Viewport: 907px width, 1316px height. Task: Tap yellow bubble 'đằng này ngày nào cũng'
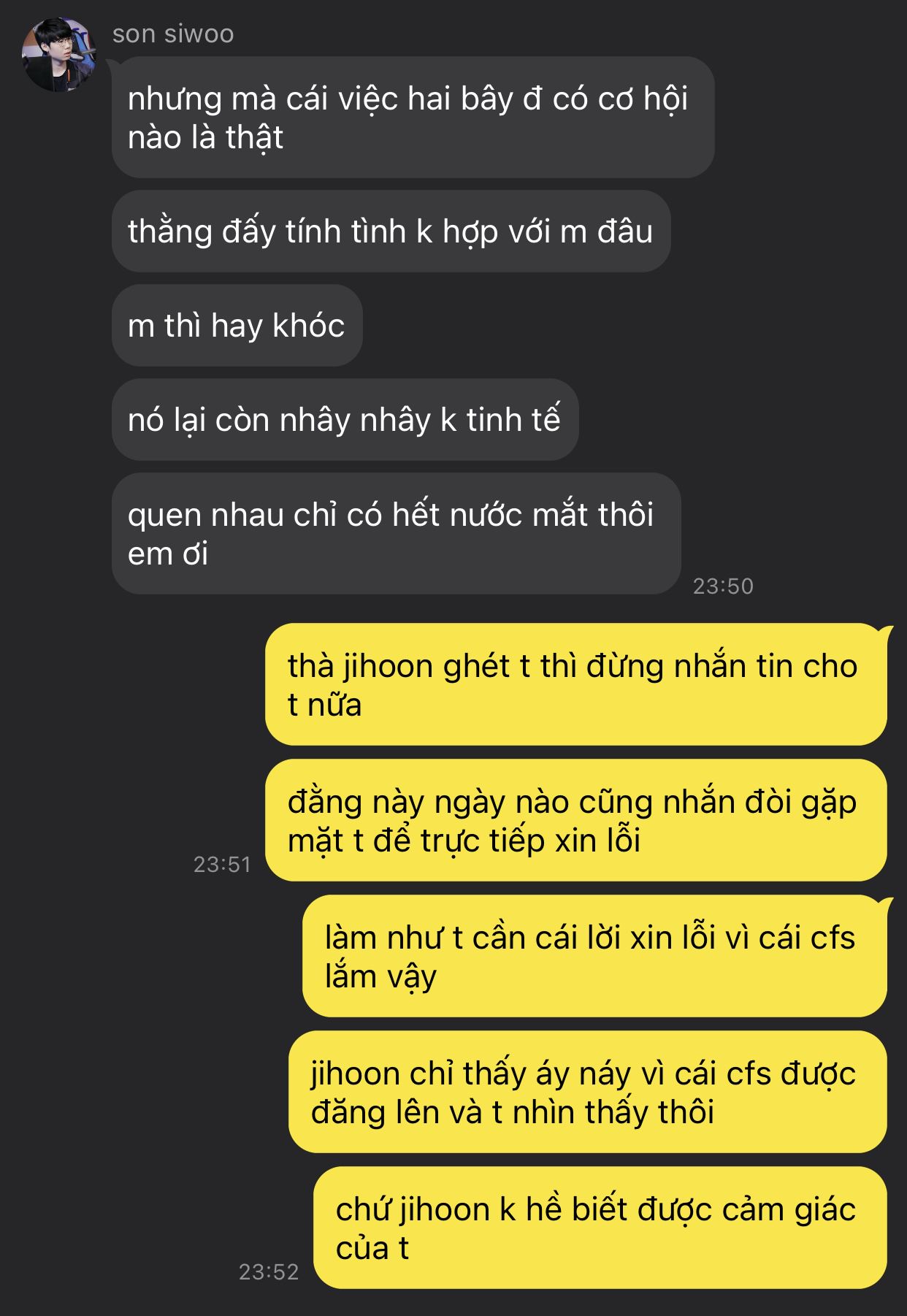pos(575,821)
